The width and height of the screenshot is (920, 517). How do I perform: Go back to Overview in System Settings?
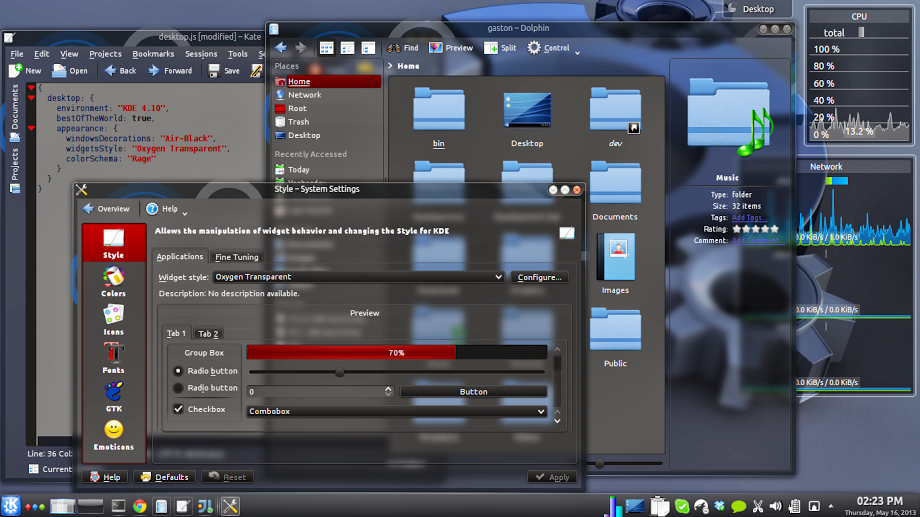click(x=106, y=208)
